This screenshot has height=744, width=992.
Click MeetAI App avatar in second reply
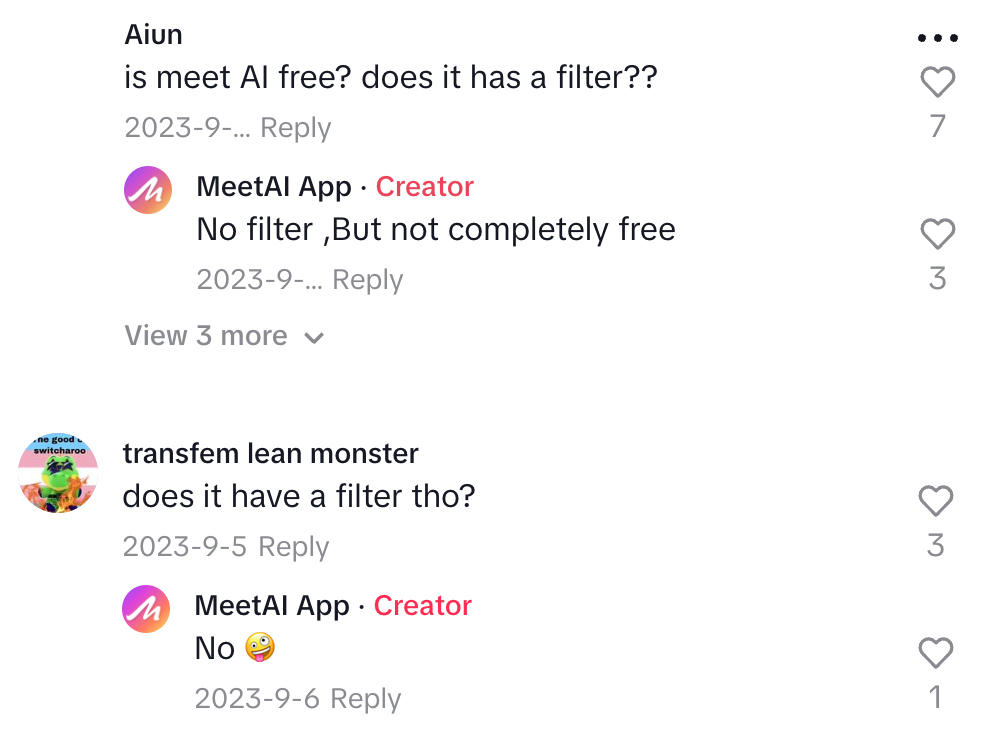[146, 609]
